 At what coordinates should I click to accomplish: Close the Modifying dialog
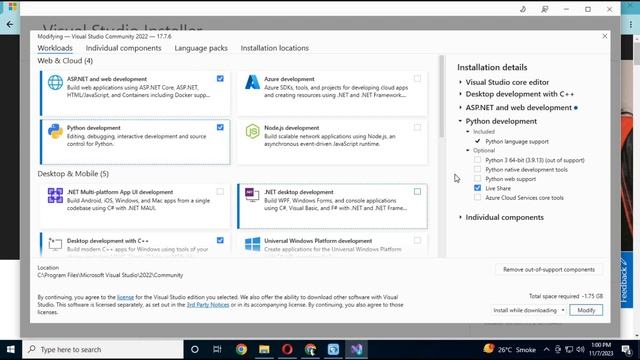click(604, 36)
